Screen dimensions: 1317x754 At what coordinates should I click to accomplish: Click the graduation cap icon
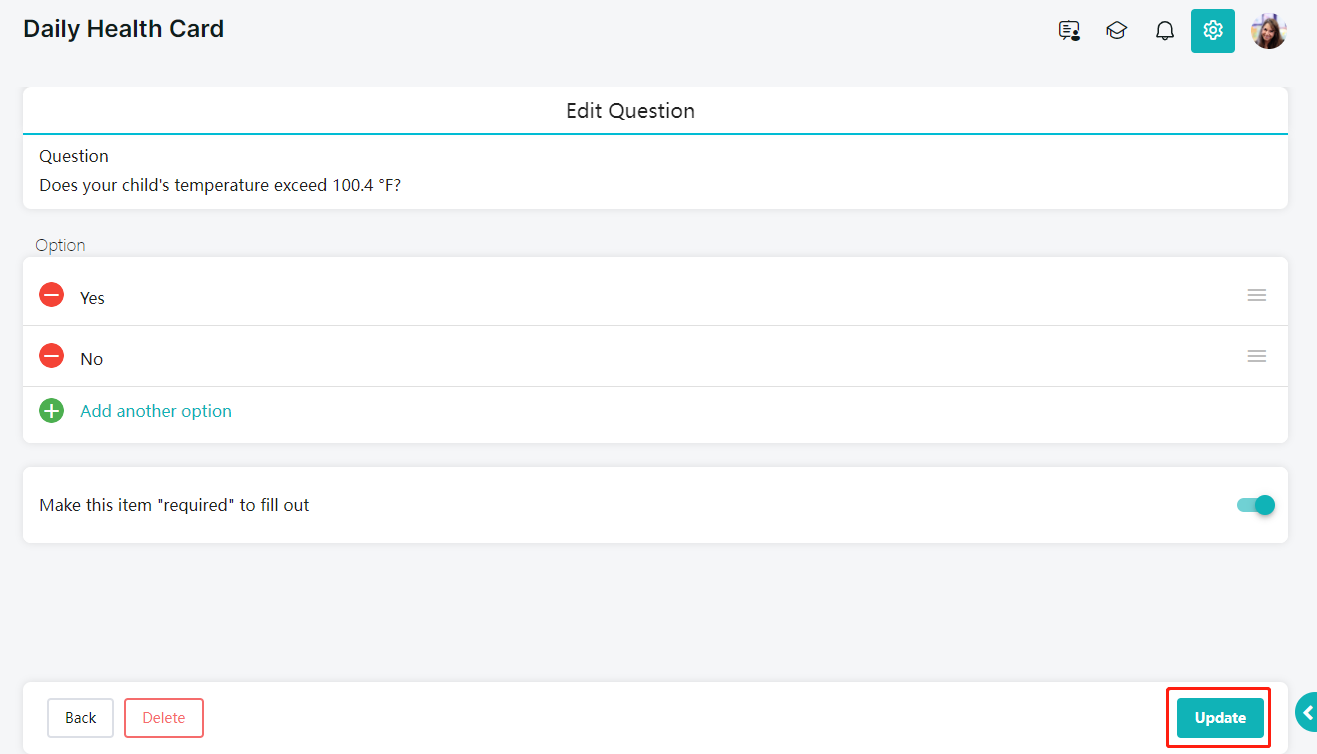coord(1116,31)
